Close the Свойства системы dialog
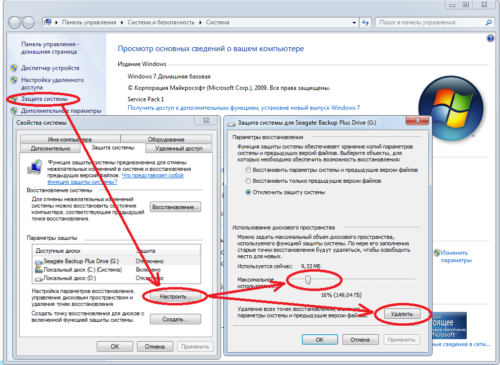Screen dimensions: 500x365 coord(206,120)
